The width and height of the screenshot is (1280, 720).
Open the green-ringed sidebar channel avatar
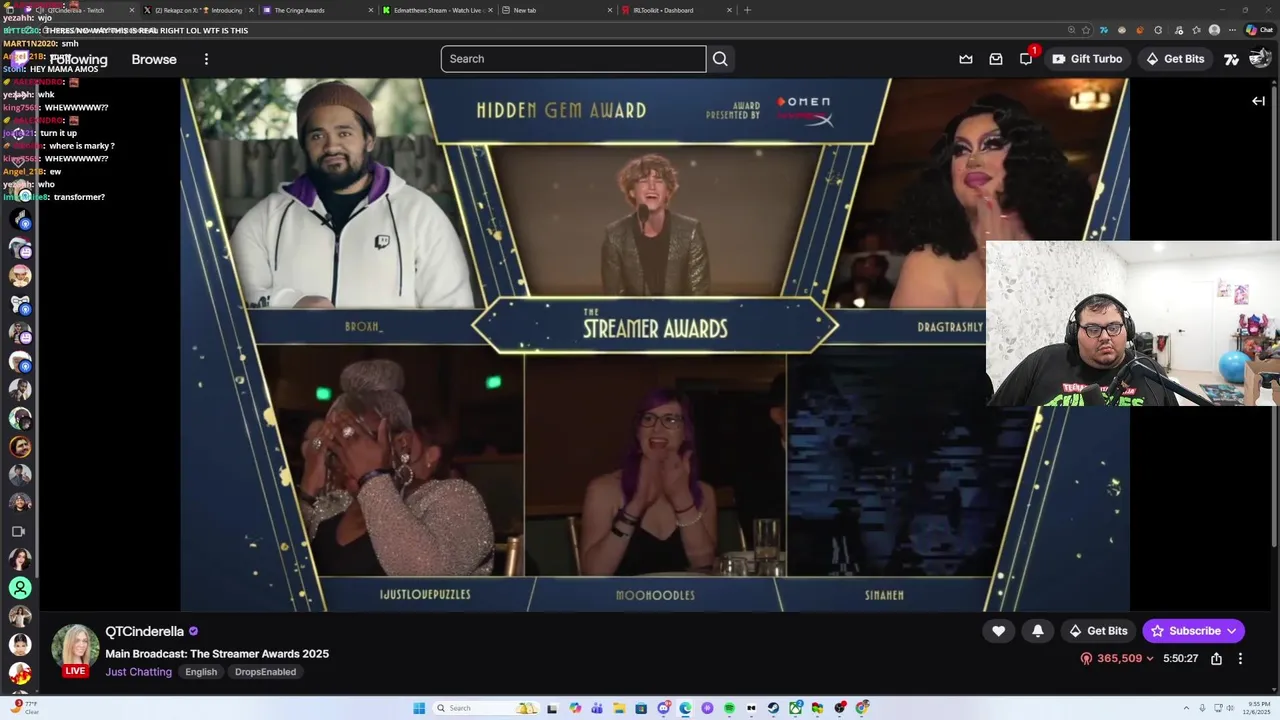click(20, 588)
